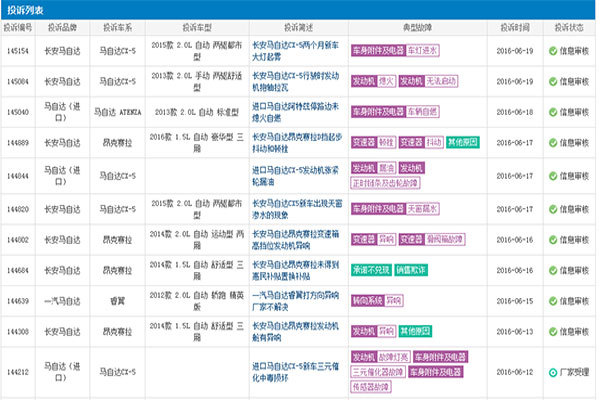
Task: Click the 一汽马自达 brand cell
Action: tap(62, 301)
